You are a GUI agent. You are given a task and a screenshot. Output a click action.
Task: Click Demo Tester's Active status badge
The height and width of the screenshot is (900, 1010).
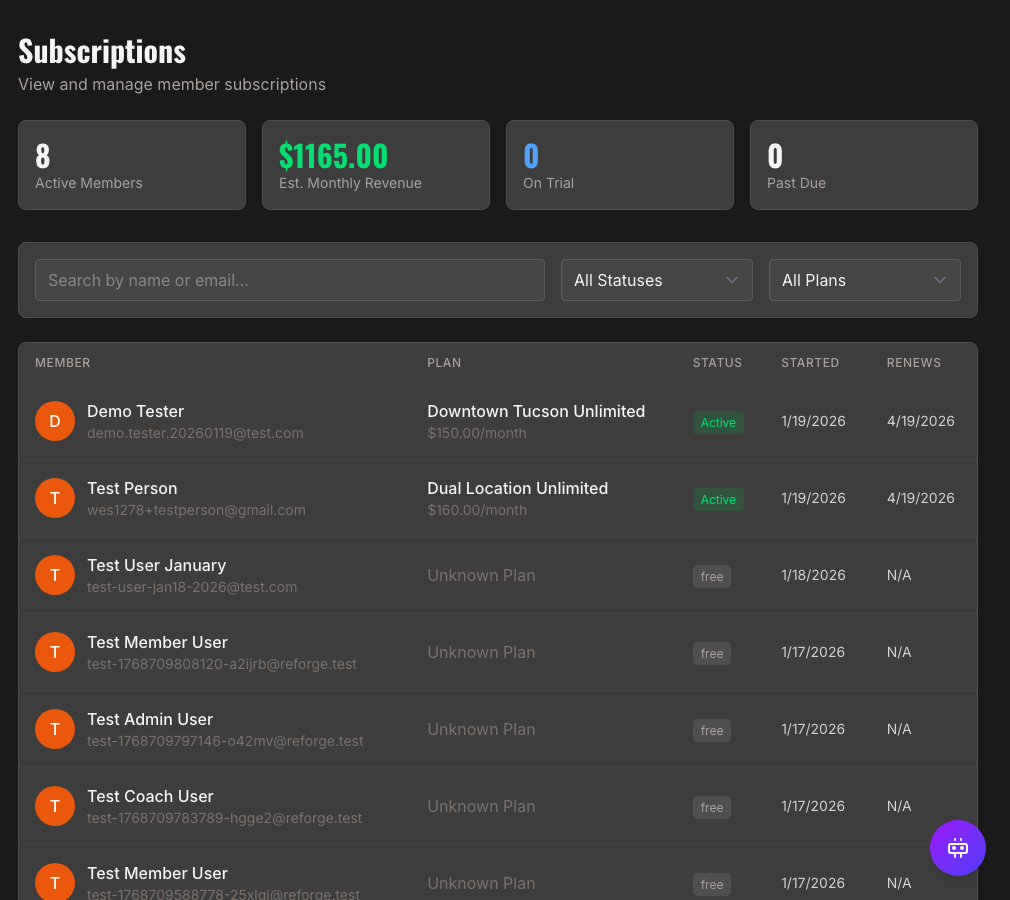tap(718, 423)
